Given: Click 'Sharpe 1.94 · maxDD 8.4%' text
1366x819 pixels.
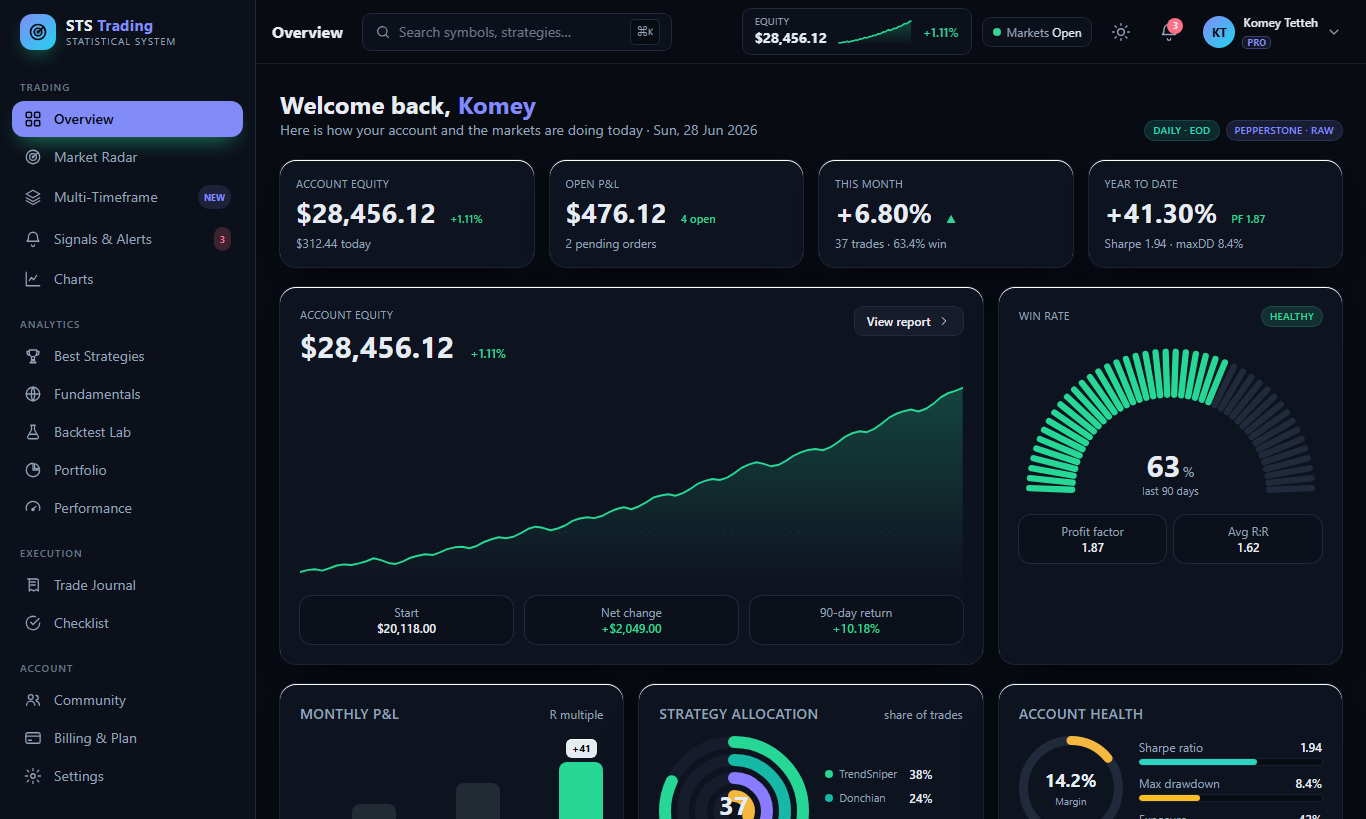Looking at the screenshot, I should point(1173,244).
